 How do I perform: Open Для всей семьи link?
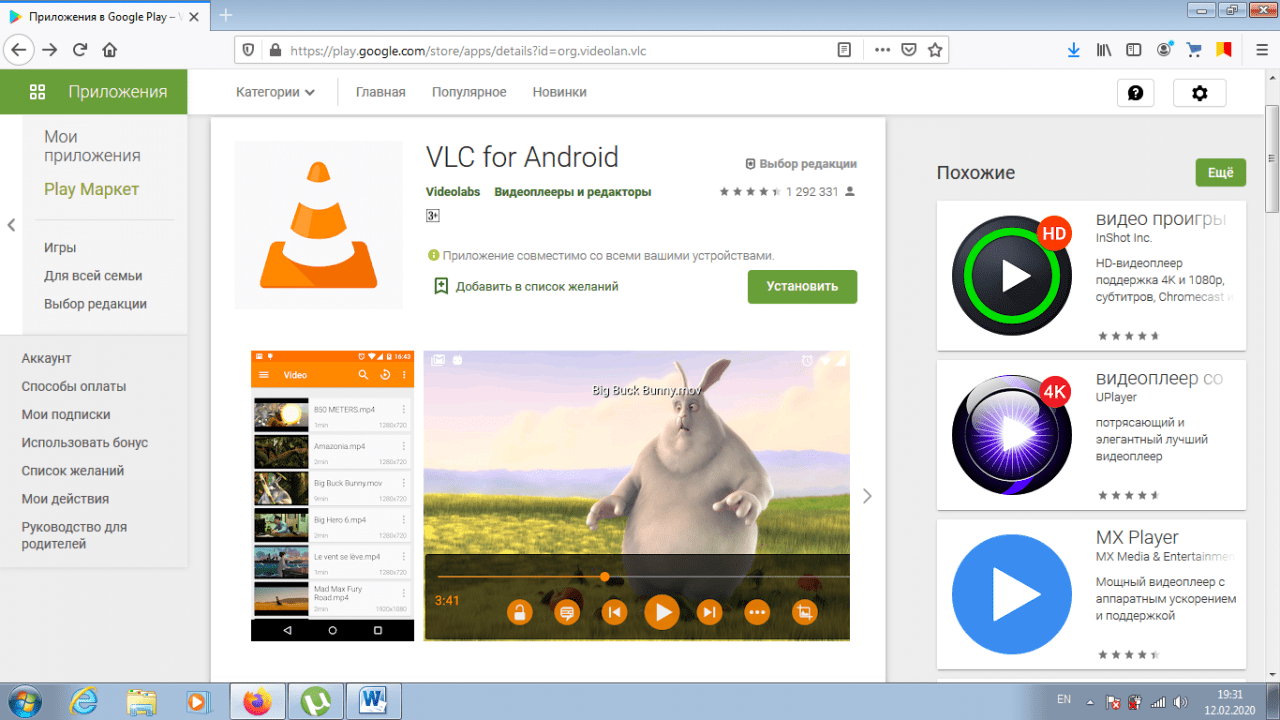93,276
